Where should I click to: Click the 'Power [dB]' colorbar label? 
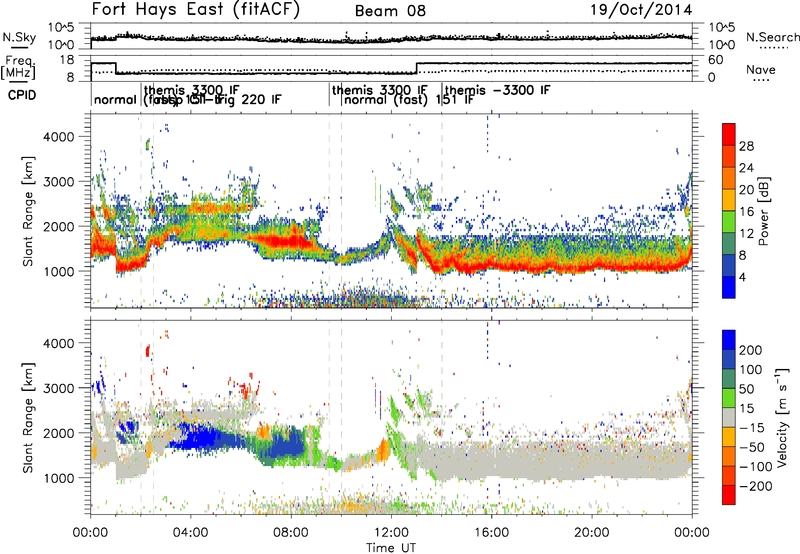(x=763, y=211)
